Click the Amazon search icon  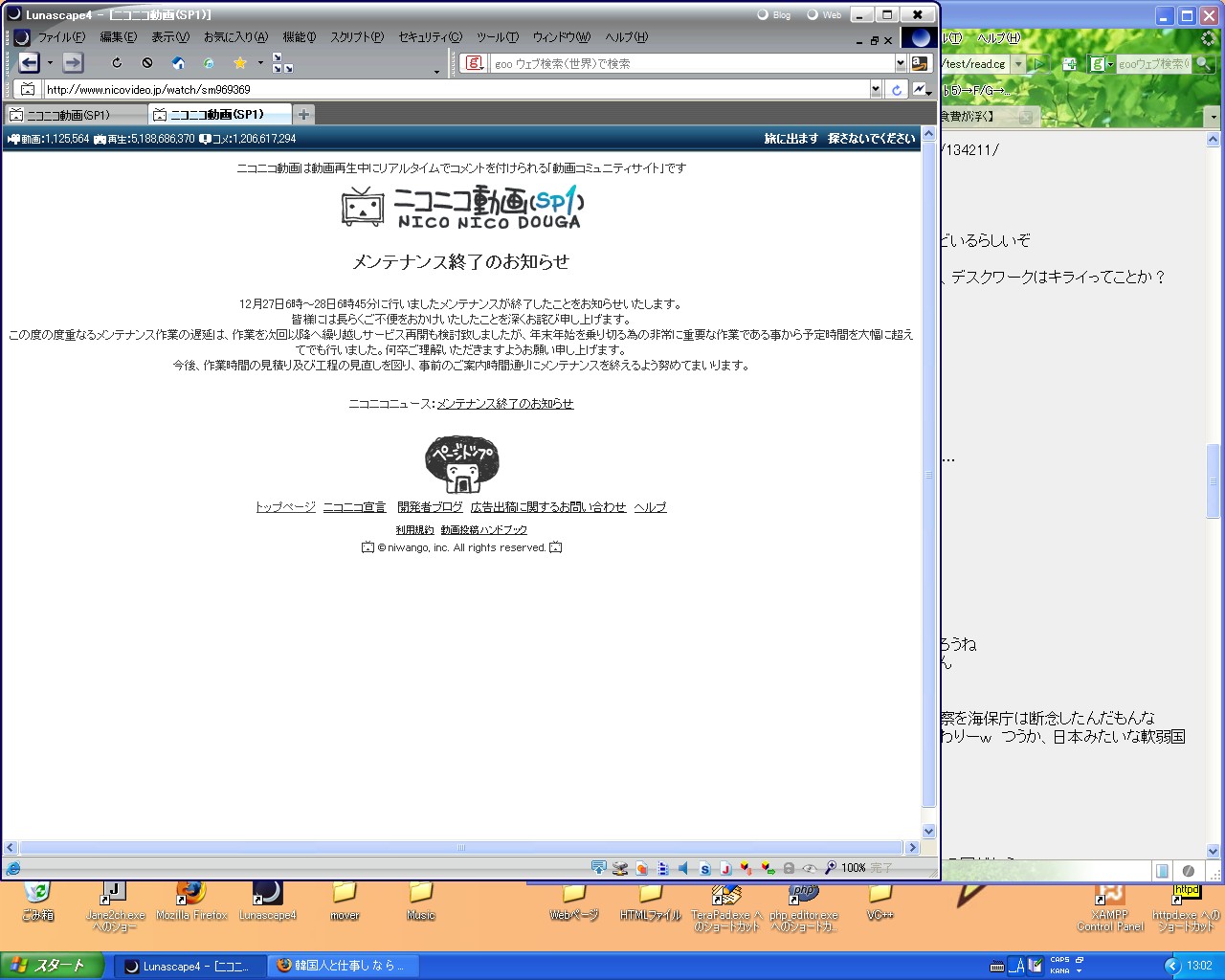[919, 63]
